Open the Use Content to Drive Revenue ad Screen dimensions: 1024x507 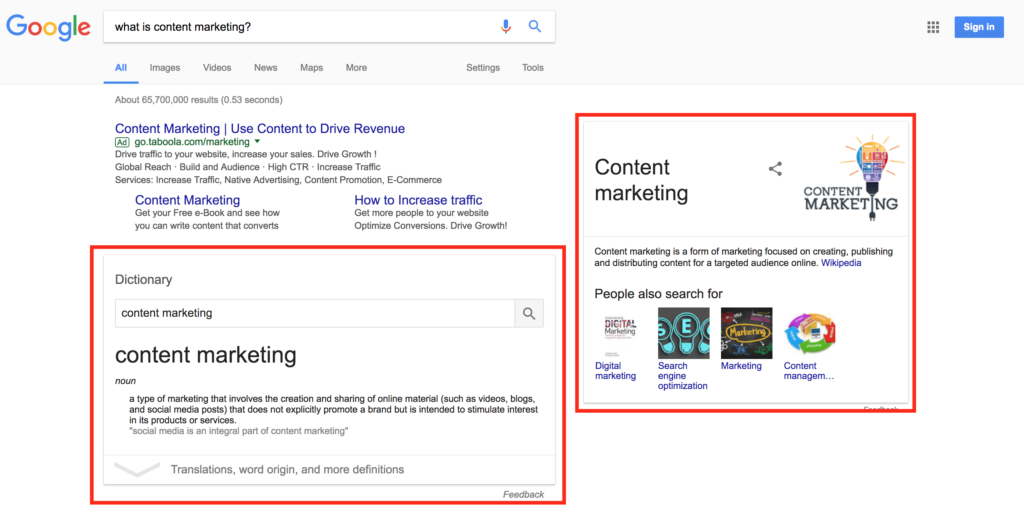[x=260, y=128]
